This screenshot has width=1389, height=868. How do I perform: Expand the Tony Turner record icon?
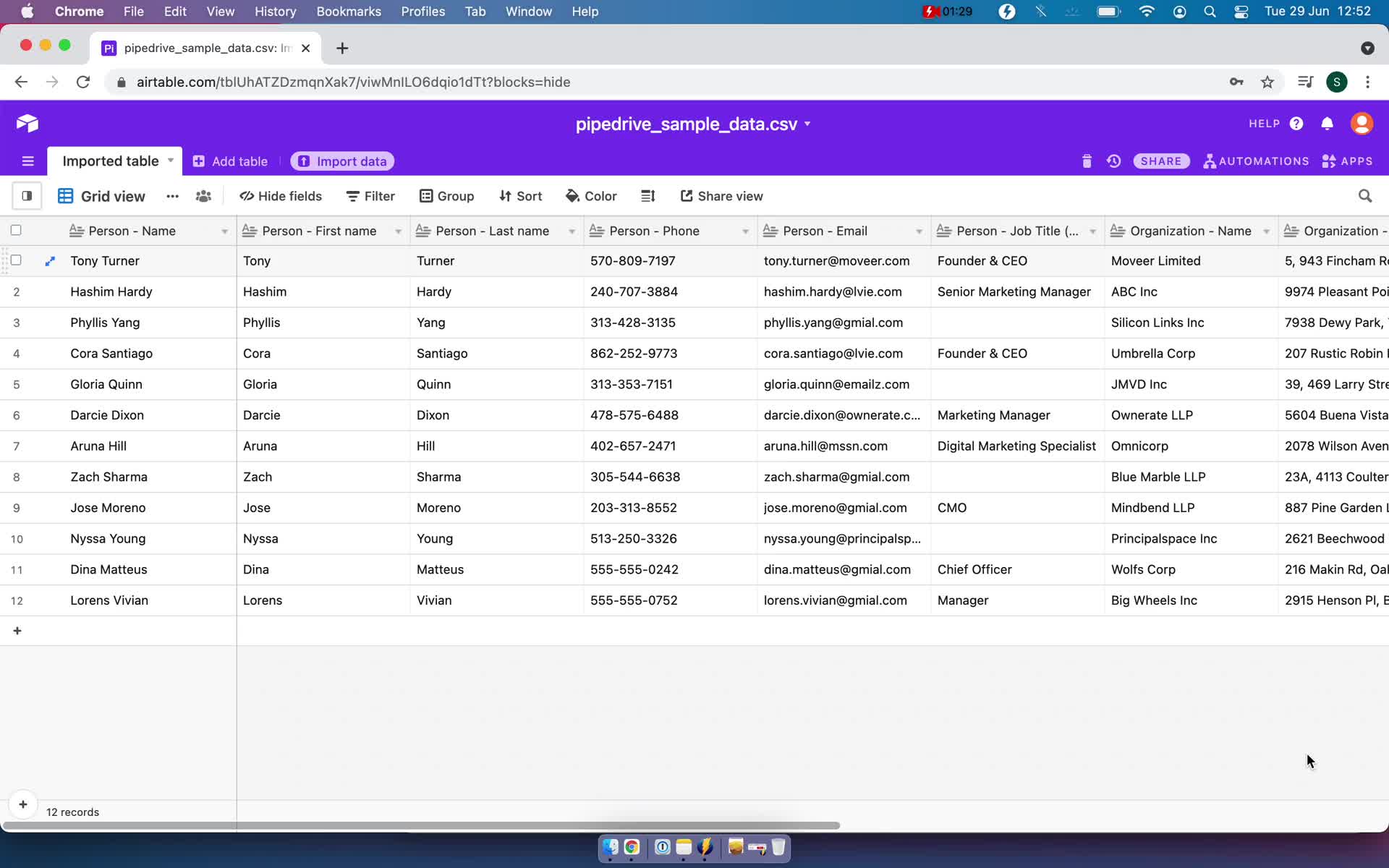tap(50, 261)
